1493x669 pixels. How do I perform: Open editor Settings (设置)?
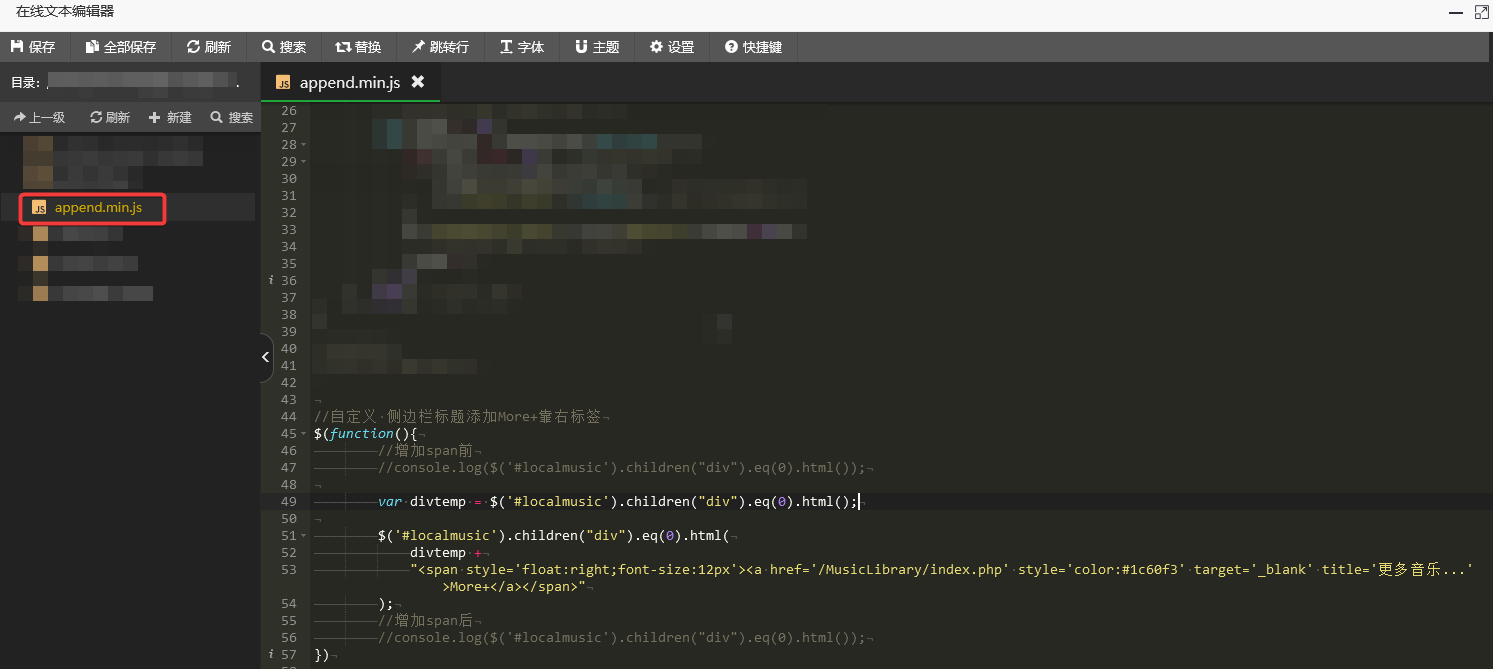pyautogui.click(x=671, y=47)
